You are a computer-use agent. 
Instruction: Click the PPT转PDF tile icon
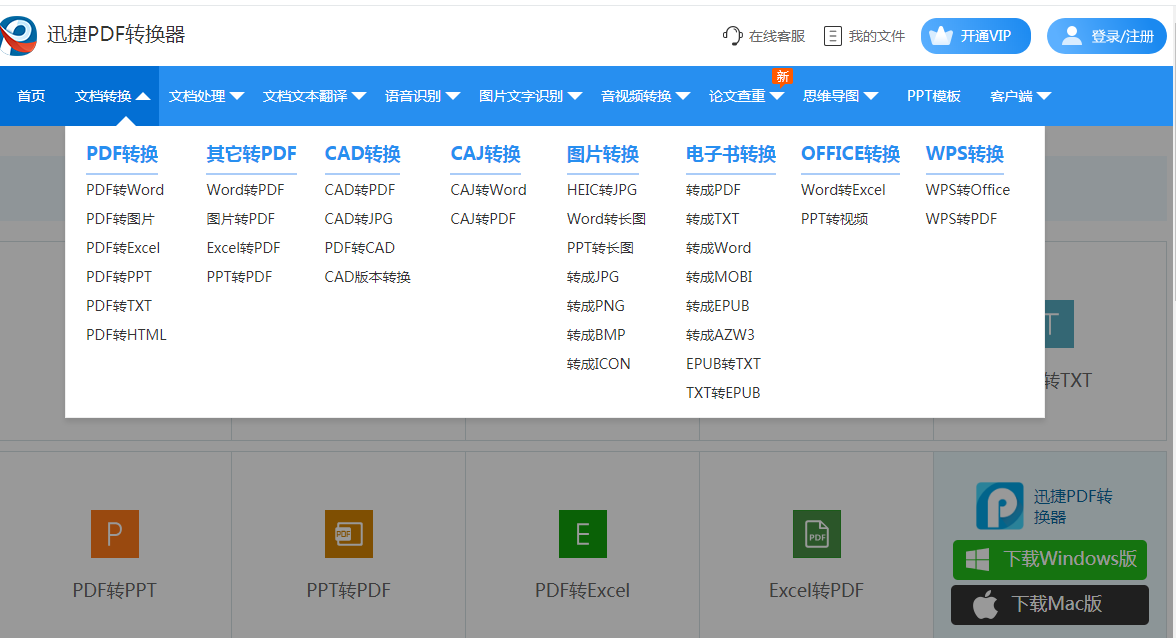click(x=348, y=534)
